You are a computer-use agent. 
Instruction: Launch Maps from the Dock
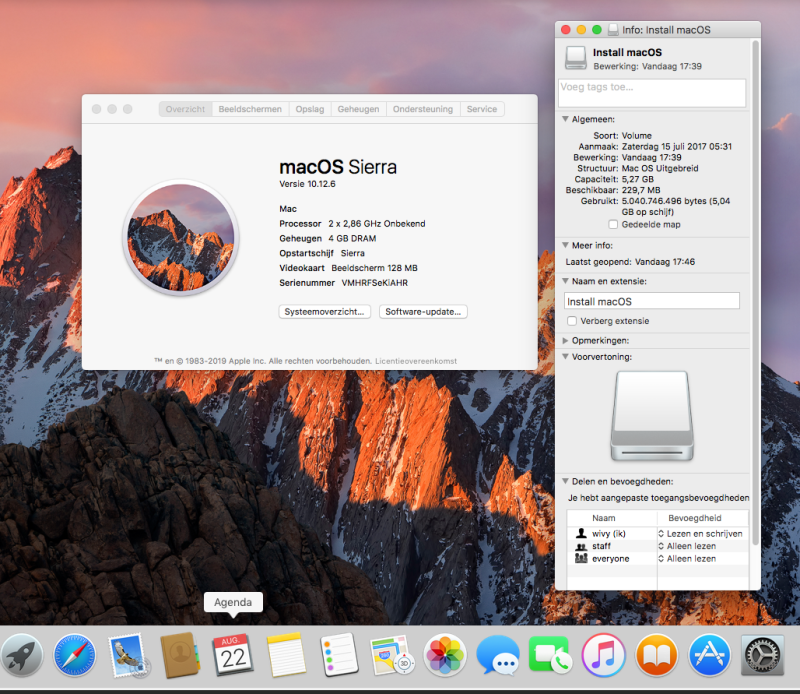[x=392, y=655]
